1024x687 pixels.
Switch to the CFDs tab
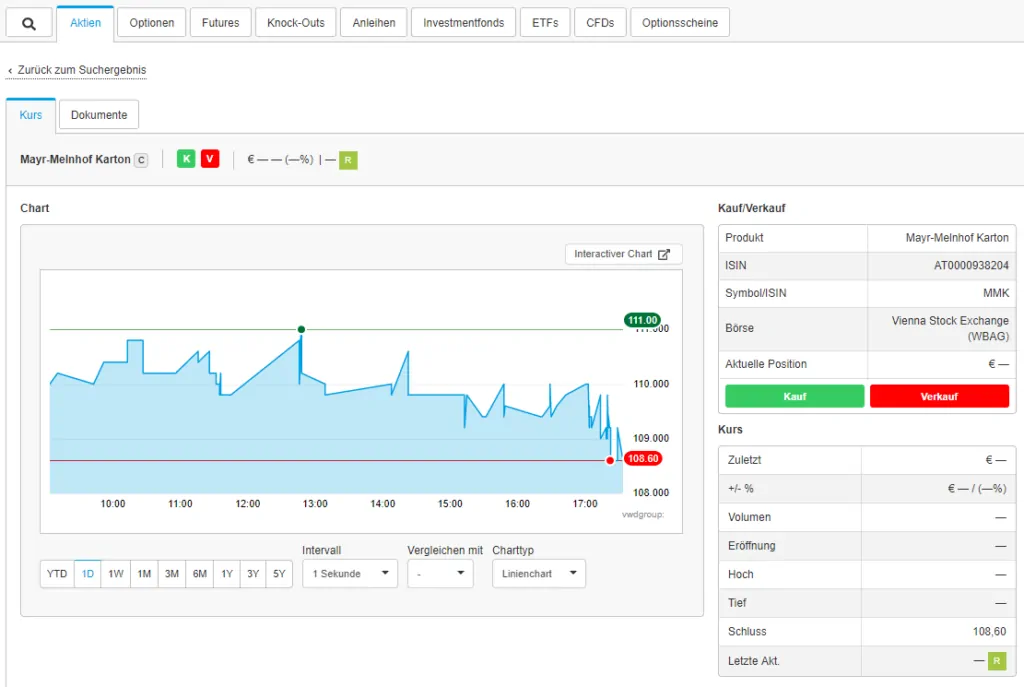click(600, 23)
